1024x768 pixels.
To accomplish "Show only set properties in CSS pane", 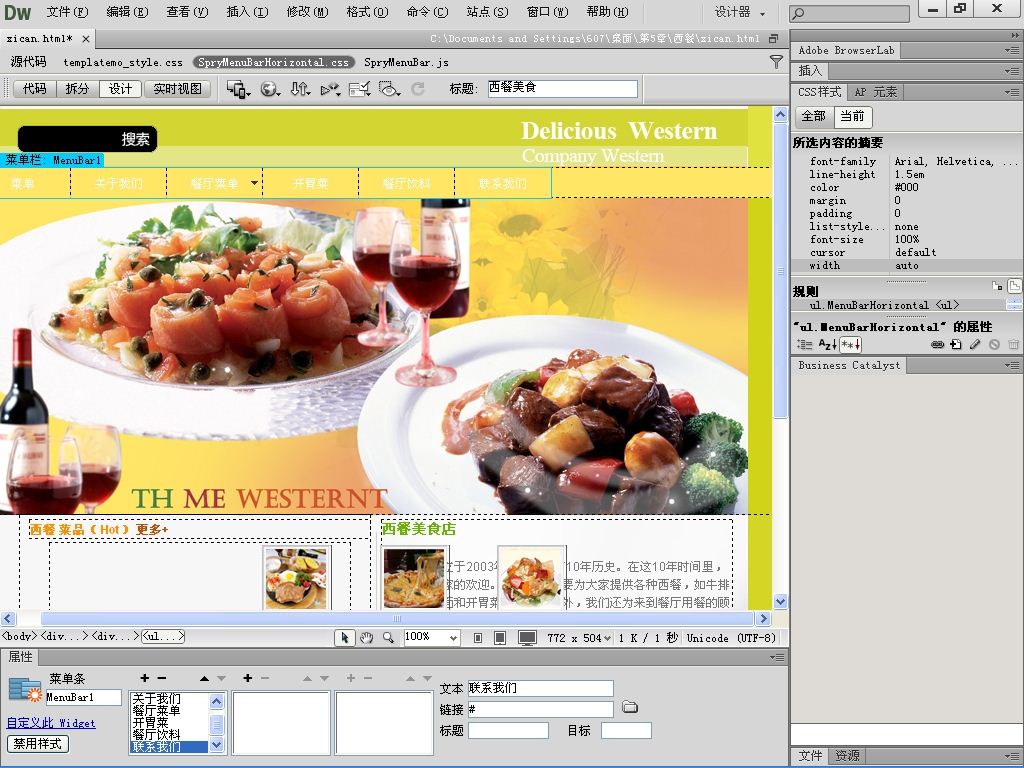I will [x=850, y=344].
